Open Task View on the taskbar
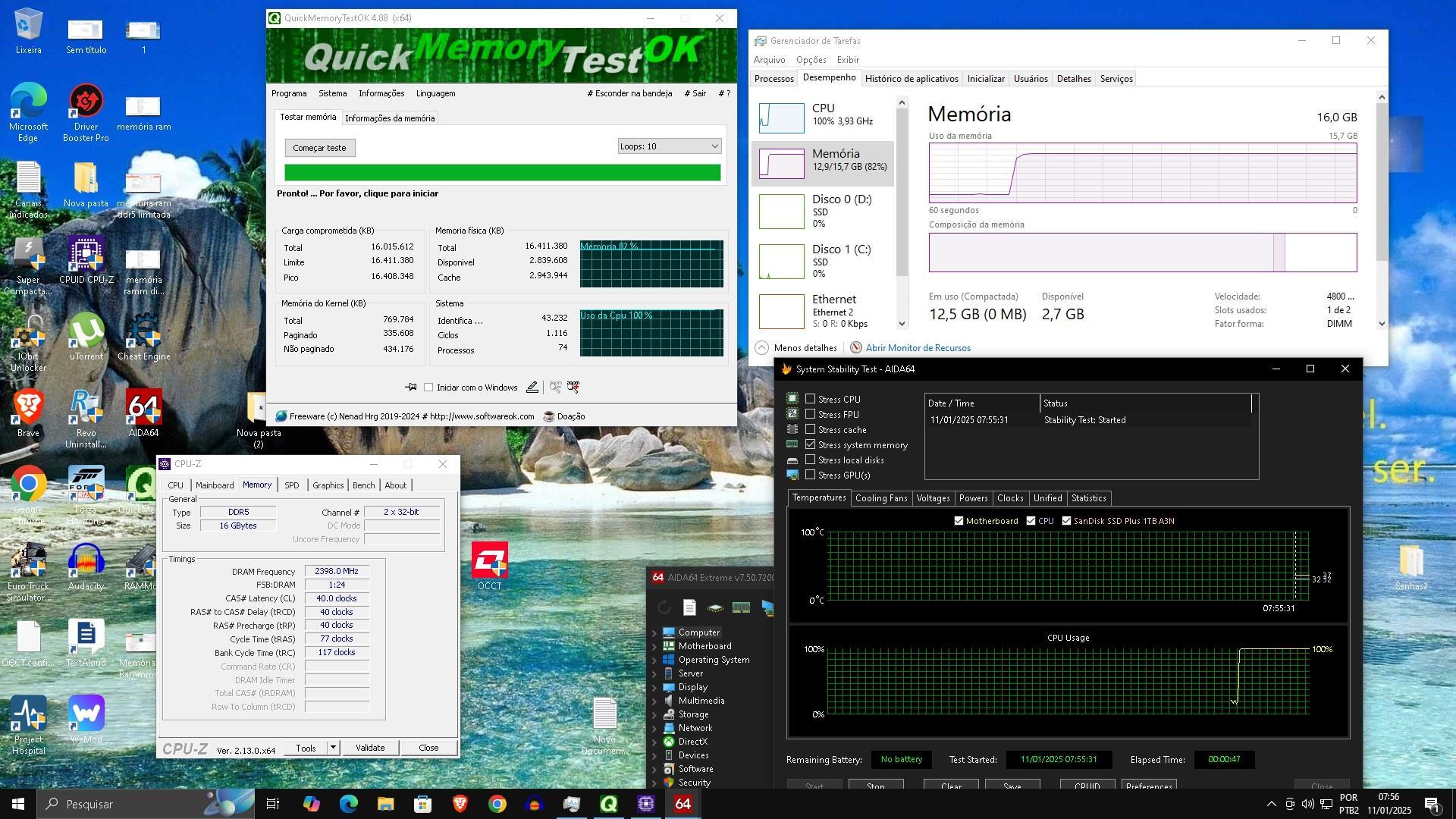This screenshot has height=819, width=1456. [x=273, y=804]
